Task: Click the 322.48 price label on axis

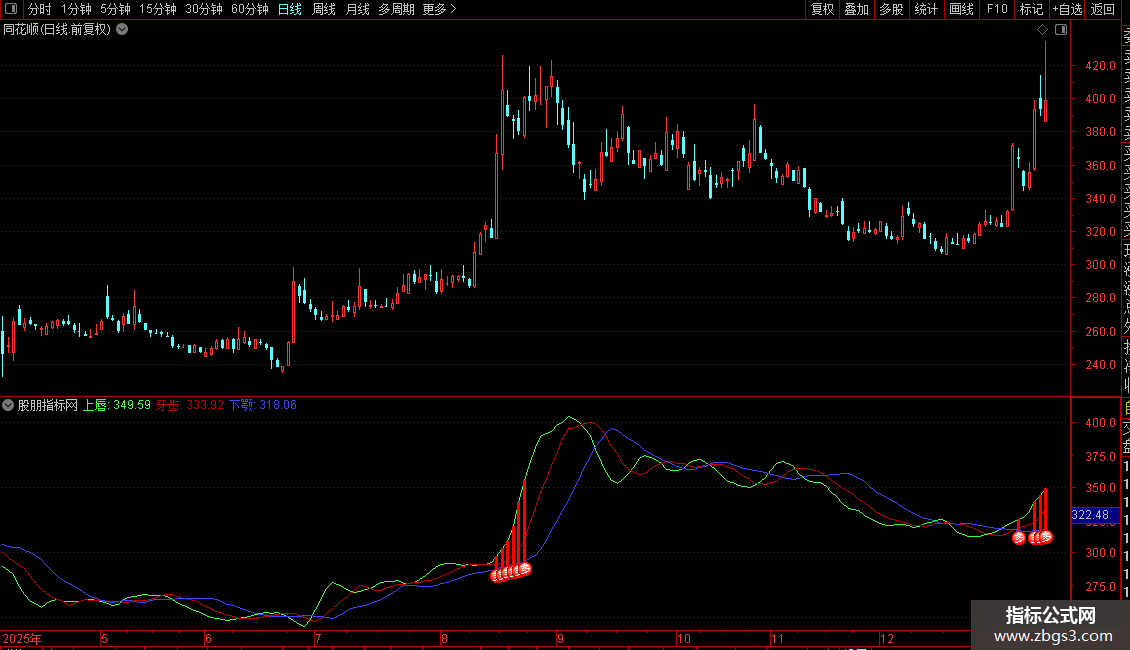Action: pyautogui.click(x=1090, y=515)
